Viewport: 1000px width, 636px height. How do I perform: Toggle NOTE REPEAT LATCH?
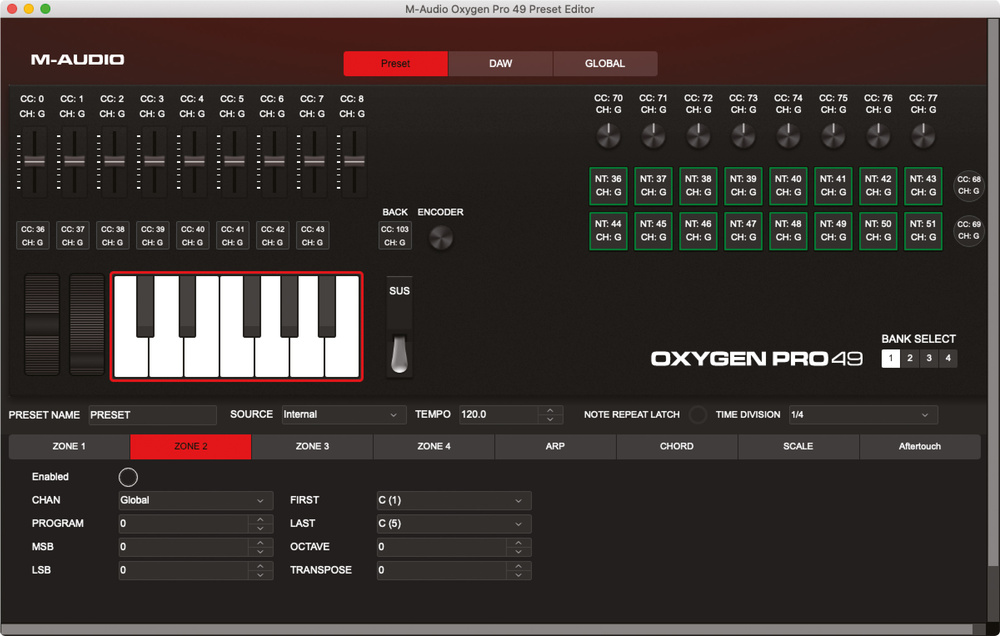click(x=698, y=415)
